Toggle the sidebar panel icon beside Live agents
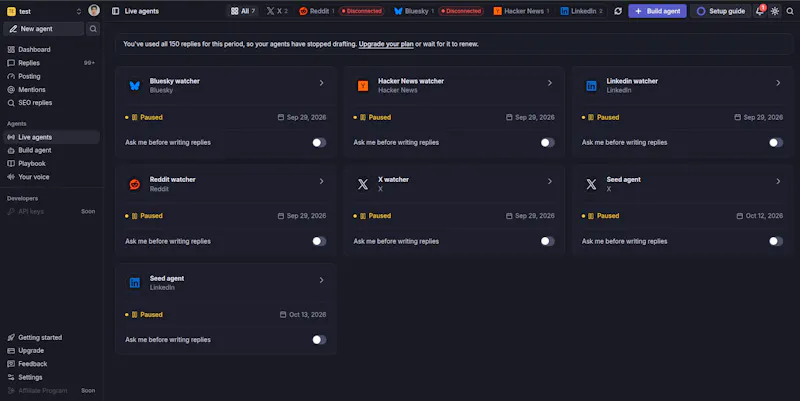 (x=115, y=11)
